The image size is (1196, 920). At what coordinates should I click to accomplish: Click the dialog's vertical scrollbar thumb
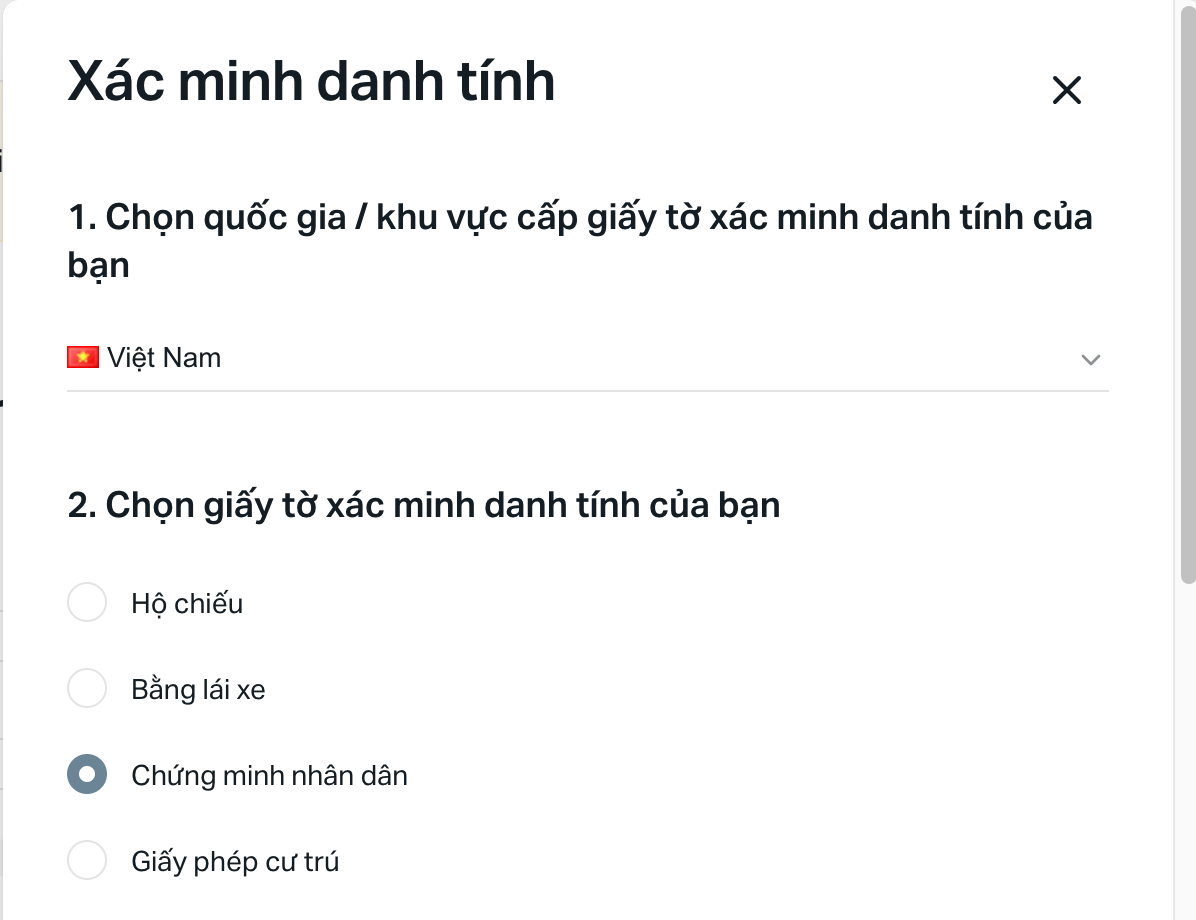(1187, 300)
